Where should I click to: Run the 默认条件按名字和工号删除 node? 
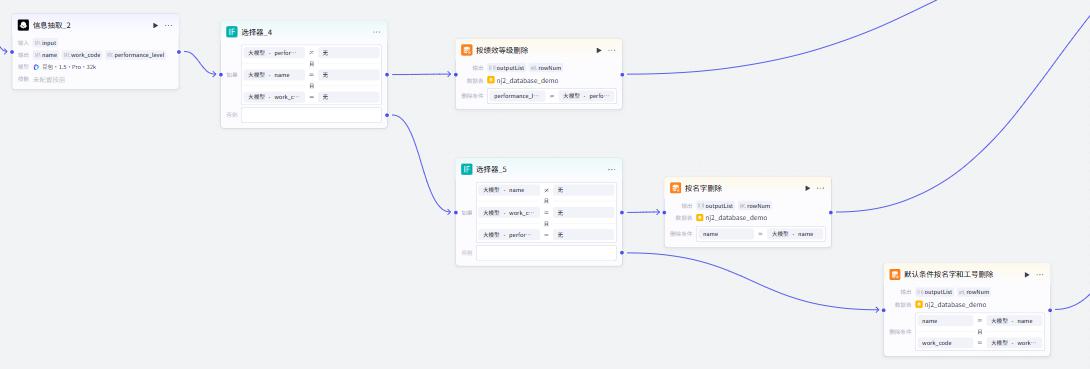1027,274
